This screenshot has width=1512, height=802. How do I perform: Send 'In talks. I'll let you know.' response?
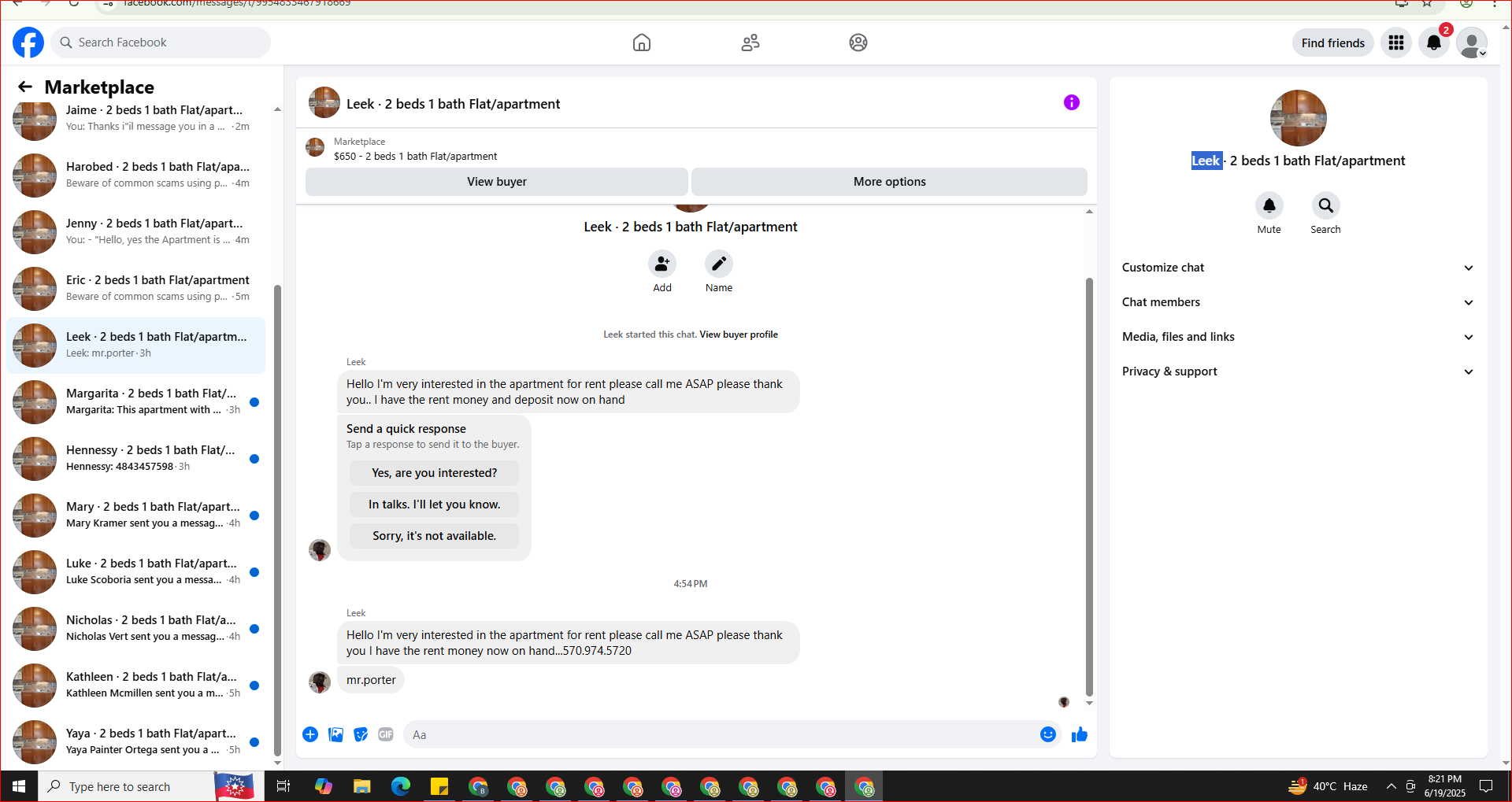tap(435, 504)
